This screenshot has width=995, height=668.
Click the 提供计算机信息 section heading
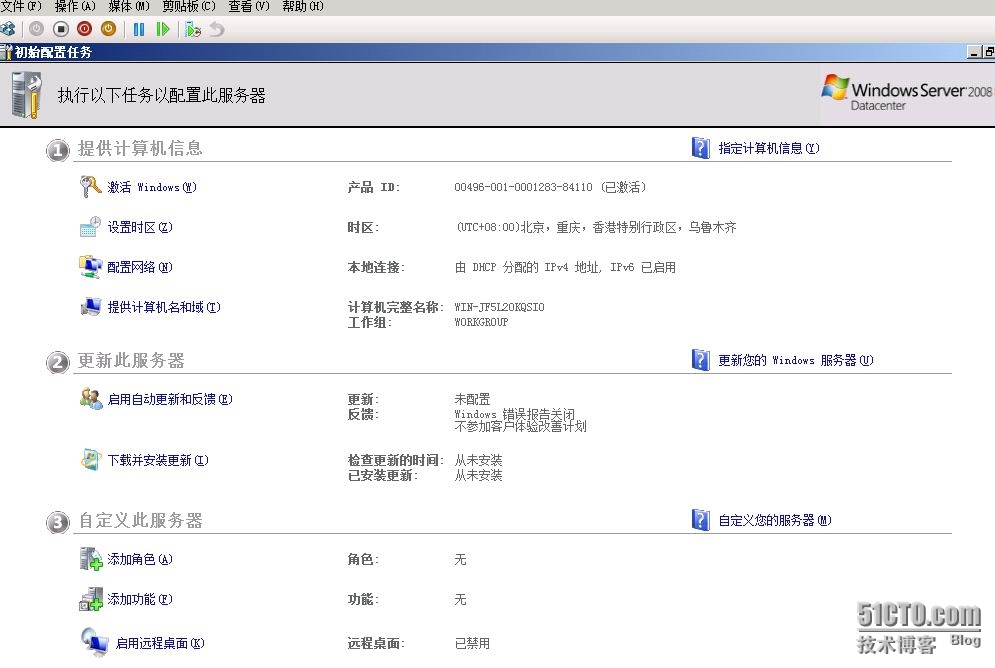pyautogui.click(x=140, y=148)
